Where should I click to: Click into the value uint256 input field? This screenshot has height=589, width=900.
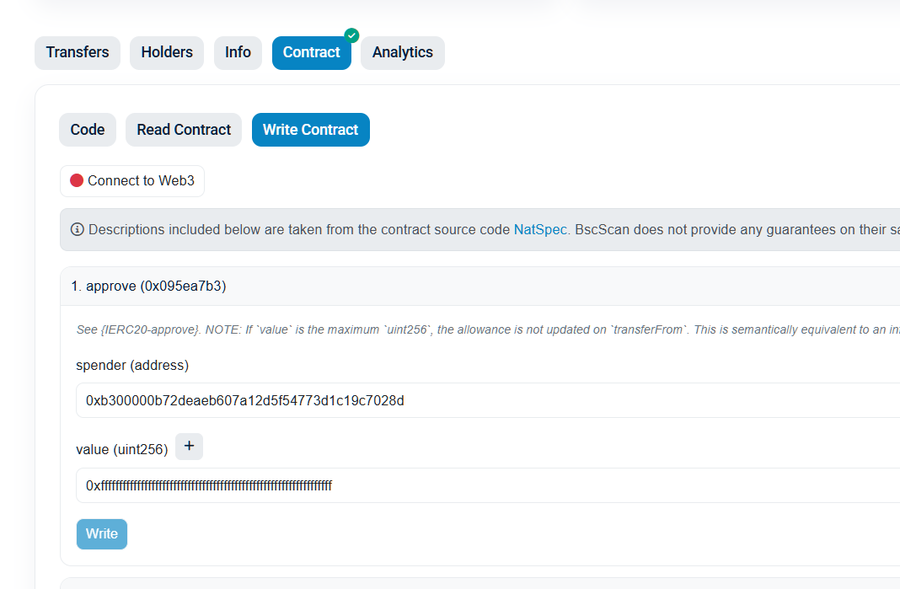480,486
